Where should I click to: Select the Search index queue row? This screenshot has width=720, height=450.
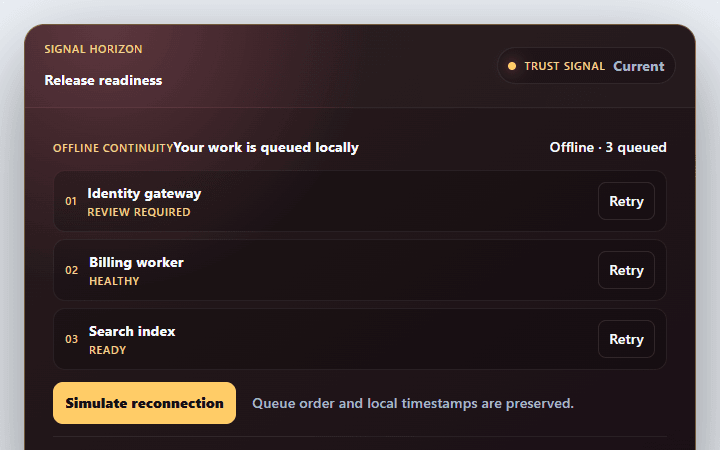tap(360, 339)
